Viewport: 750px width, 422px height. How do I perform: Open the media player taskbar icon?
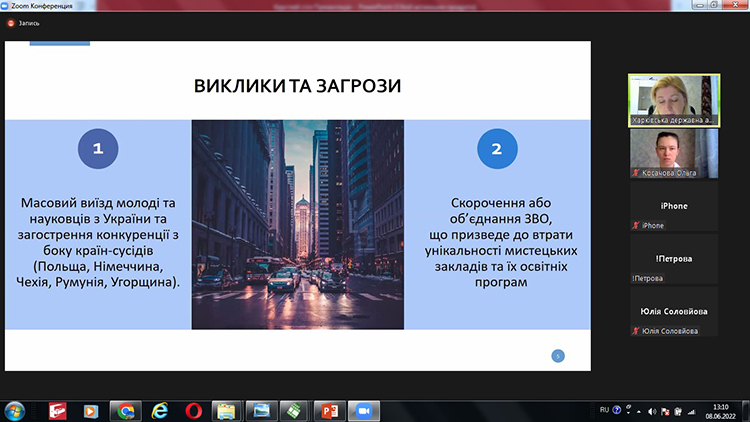[91, 411]
